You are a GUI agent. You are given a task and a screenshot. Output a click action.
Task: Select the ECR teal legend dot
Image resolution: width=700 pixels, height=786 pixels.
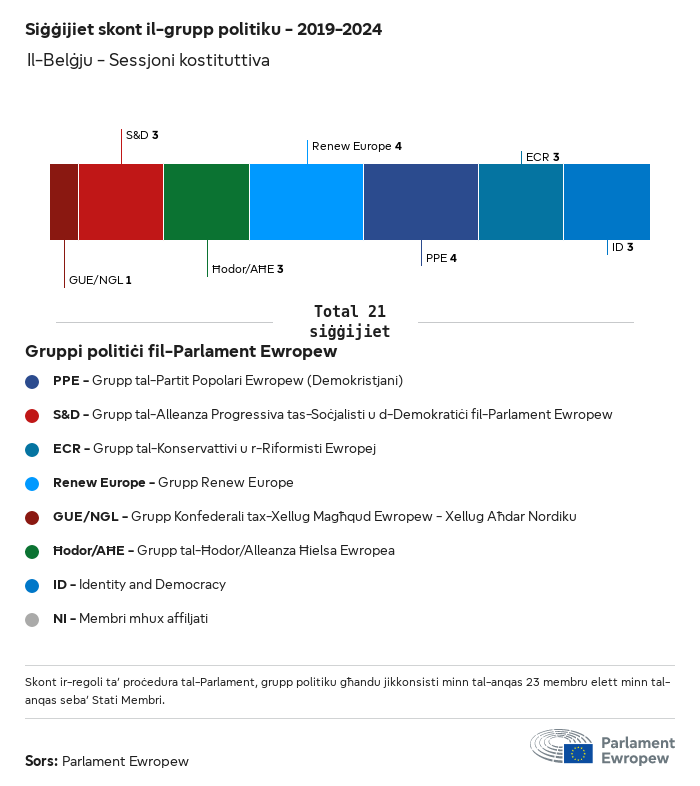point(32,449)
